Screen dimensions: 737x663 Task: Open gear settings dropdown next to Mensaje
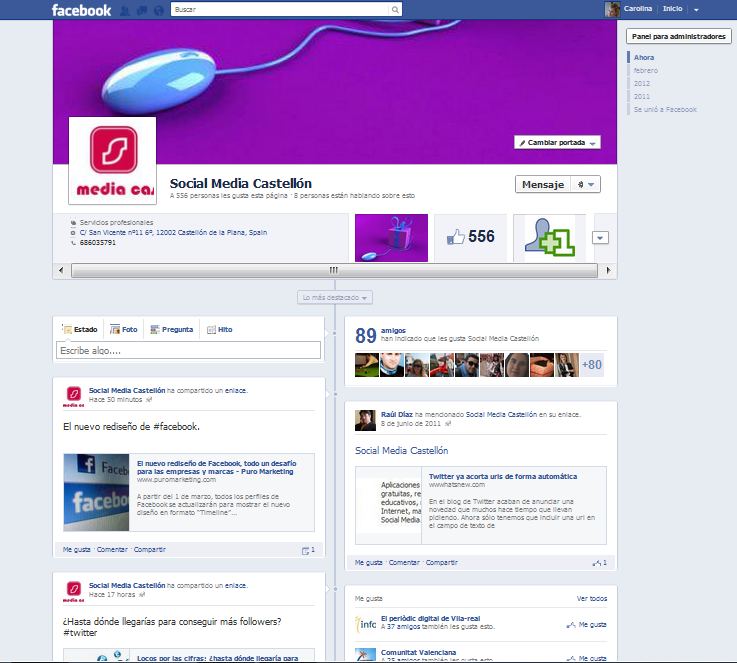point(585,185)
